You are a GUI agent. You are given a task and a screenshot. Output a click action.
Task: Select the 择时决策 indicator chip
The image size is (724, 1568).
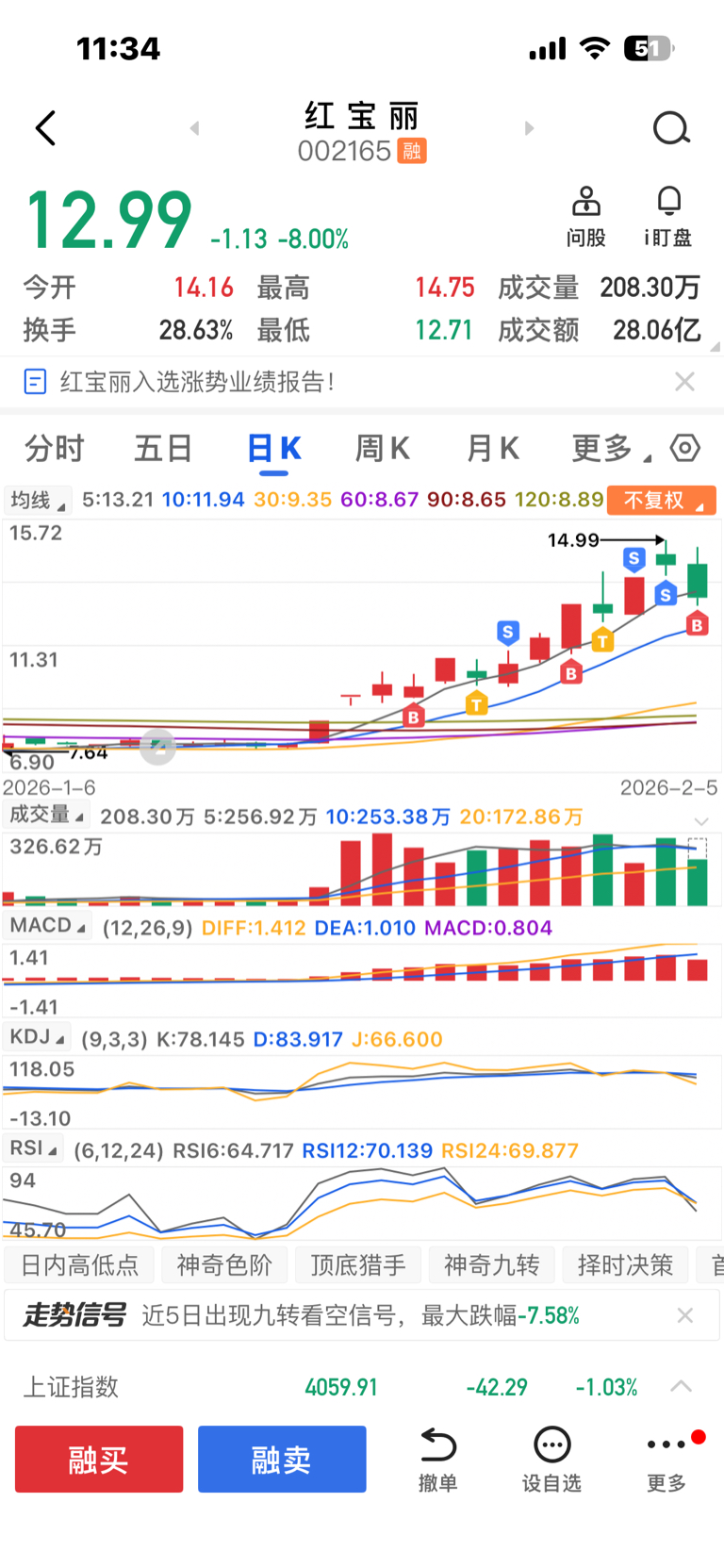coord(626,1265)
